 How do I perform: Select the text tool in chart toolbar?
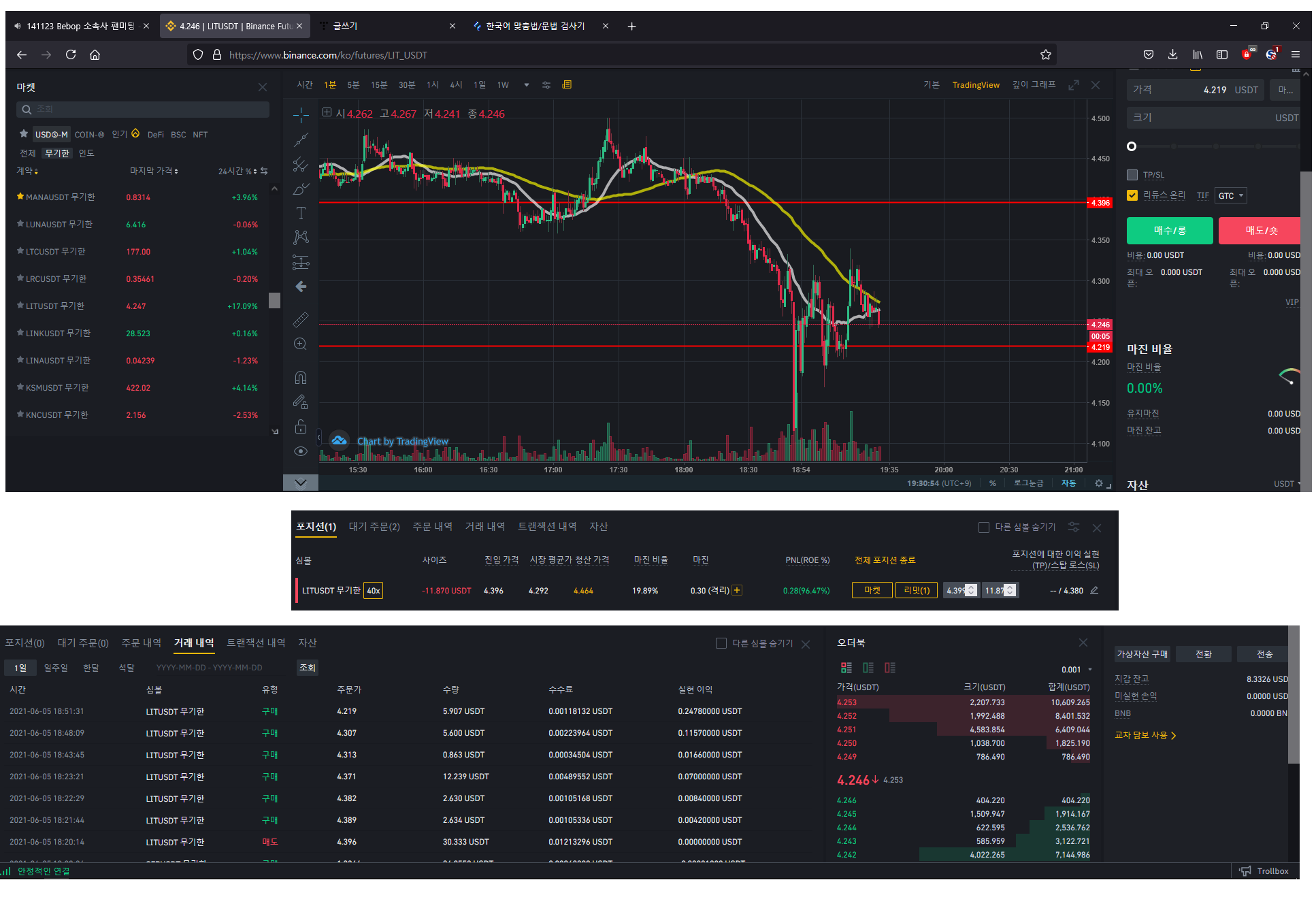coord(301,214)
